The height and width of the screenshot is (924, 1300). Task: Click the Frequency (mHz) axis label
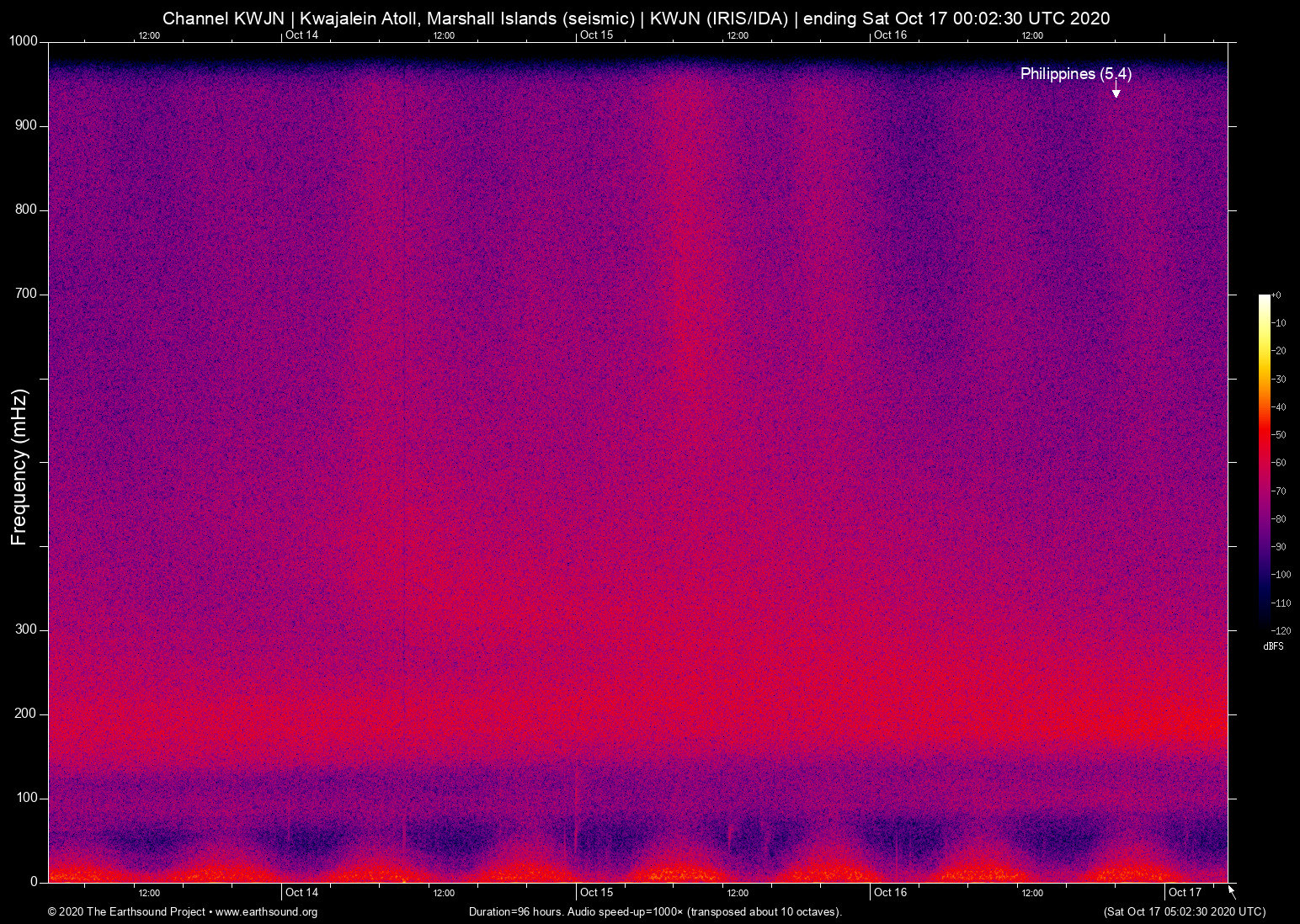tap(19, 467)
